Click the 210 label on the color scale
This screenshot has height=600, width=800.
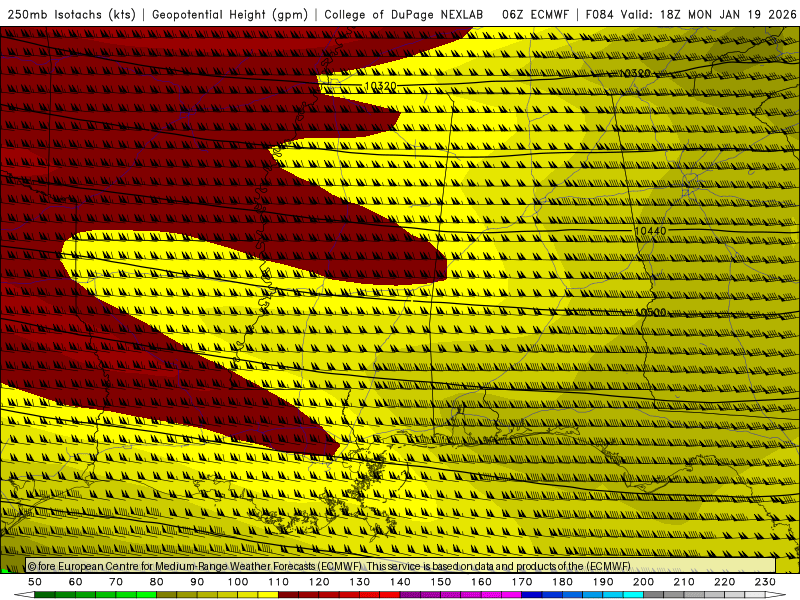point(684,582)
